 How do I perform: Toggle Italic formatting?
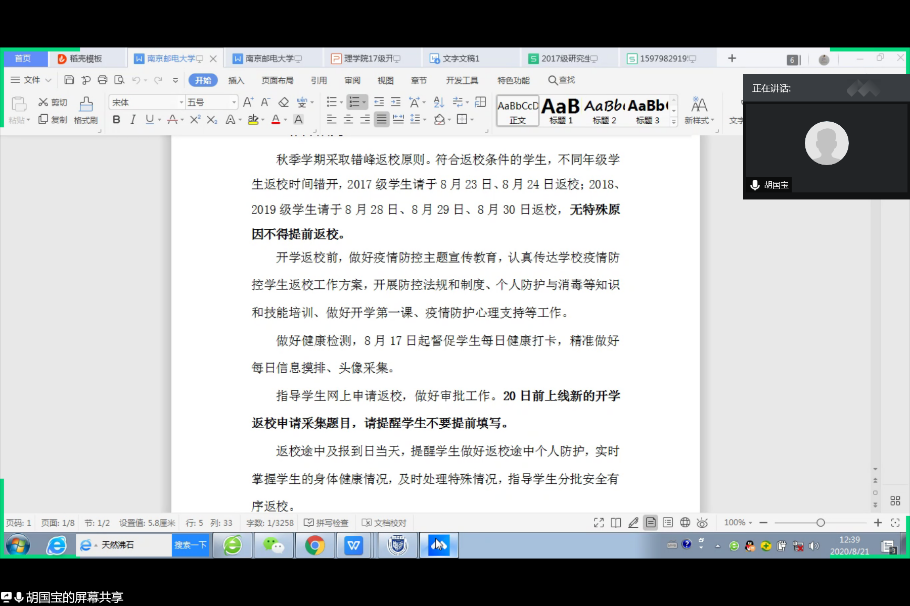coord(132,120)
